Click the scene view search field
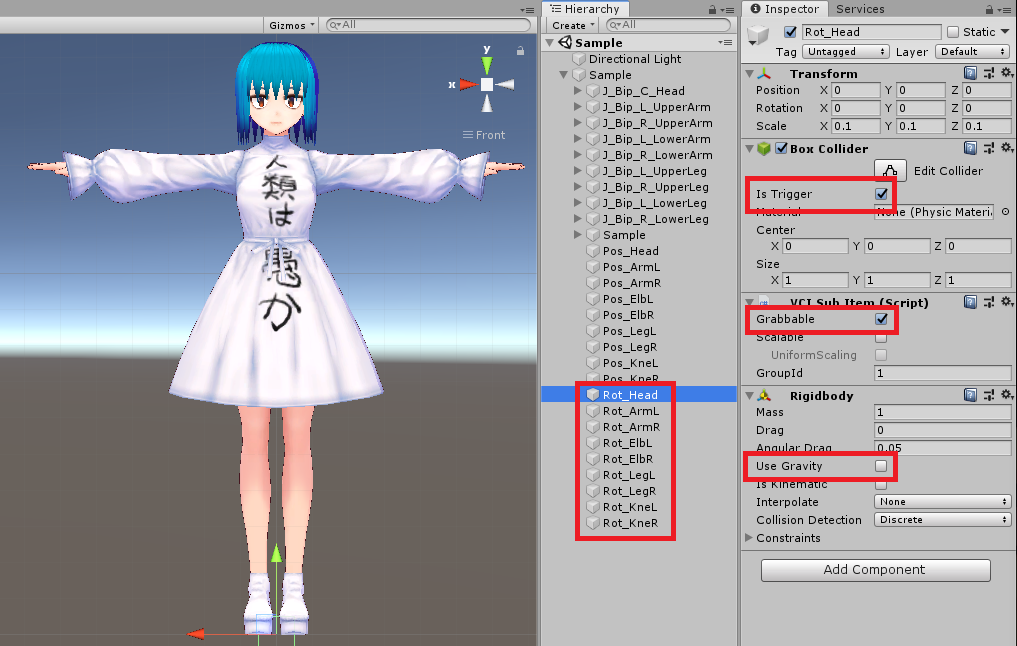1017x646 pixels. (x=428, y=25)
